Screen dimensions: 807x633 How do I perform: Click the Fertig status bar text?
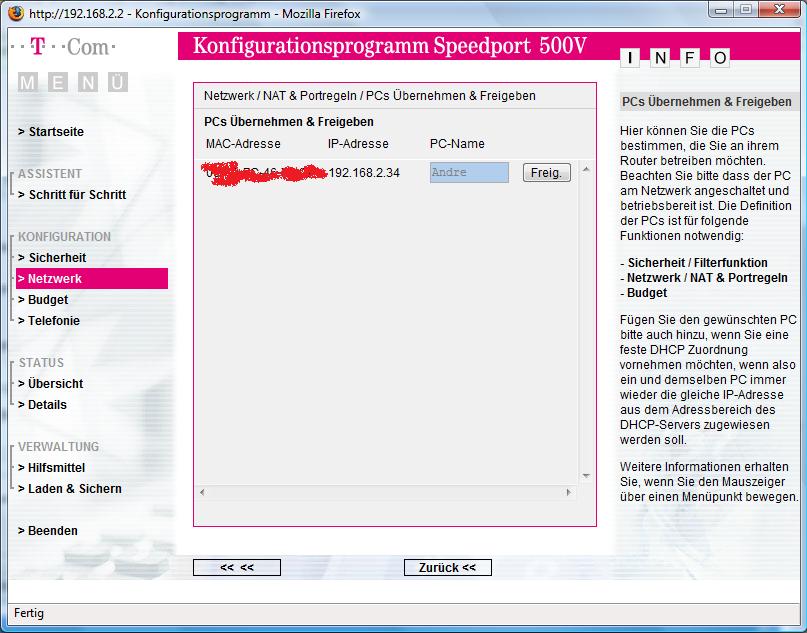point(29,613)
